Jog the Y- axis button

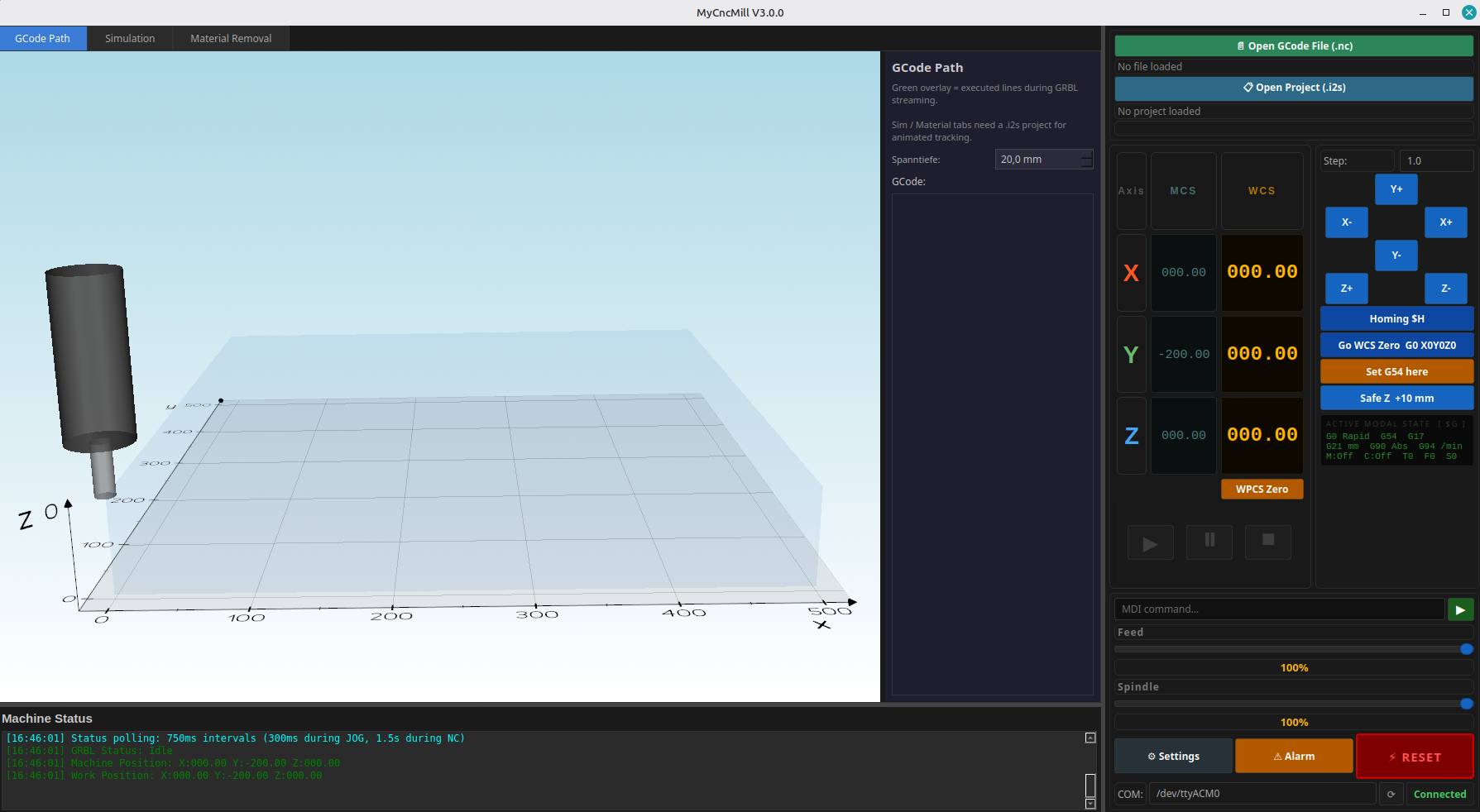pos(1396,256)
